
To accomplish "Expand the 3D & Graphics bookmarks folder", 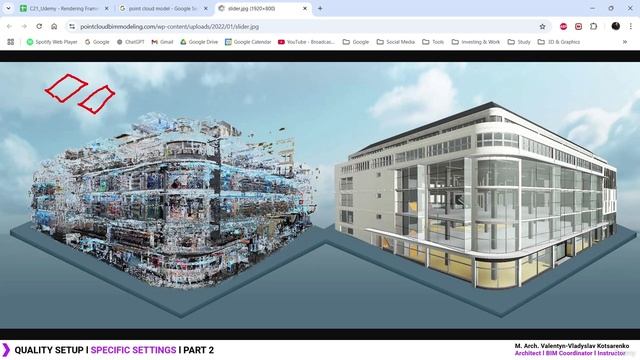I will [x=559, y=42].
